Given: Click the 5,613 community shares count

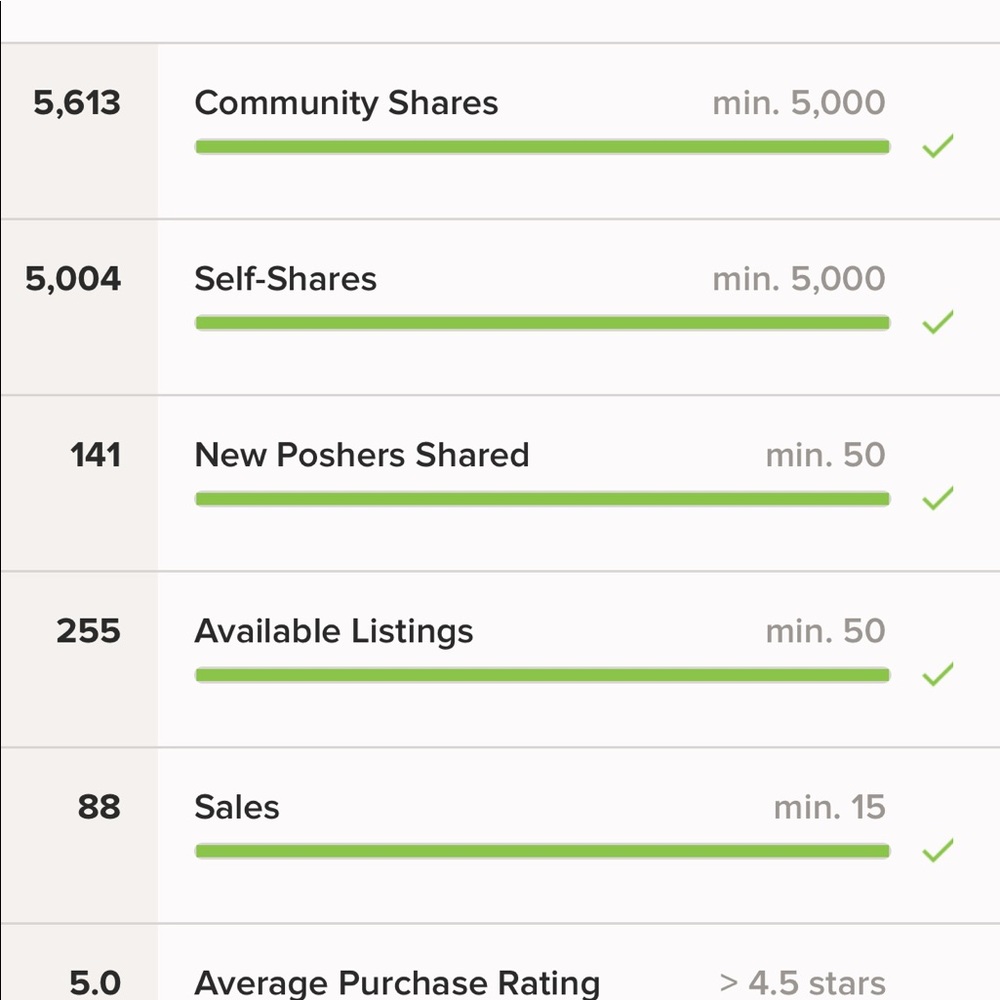Looking at the screenshot, I should tap(77, 103).
